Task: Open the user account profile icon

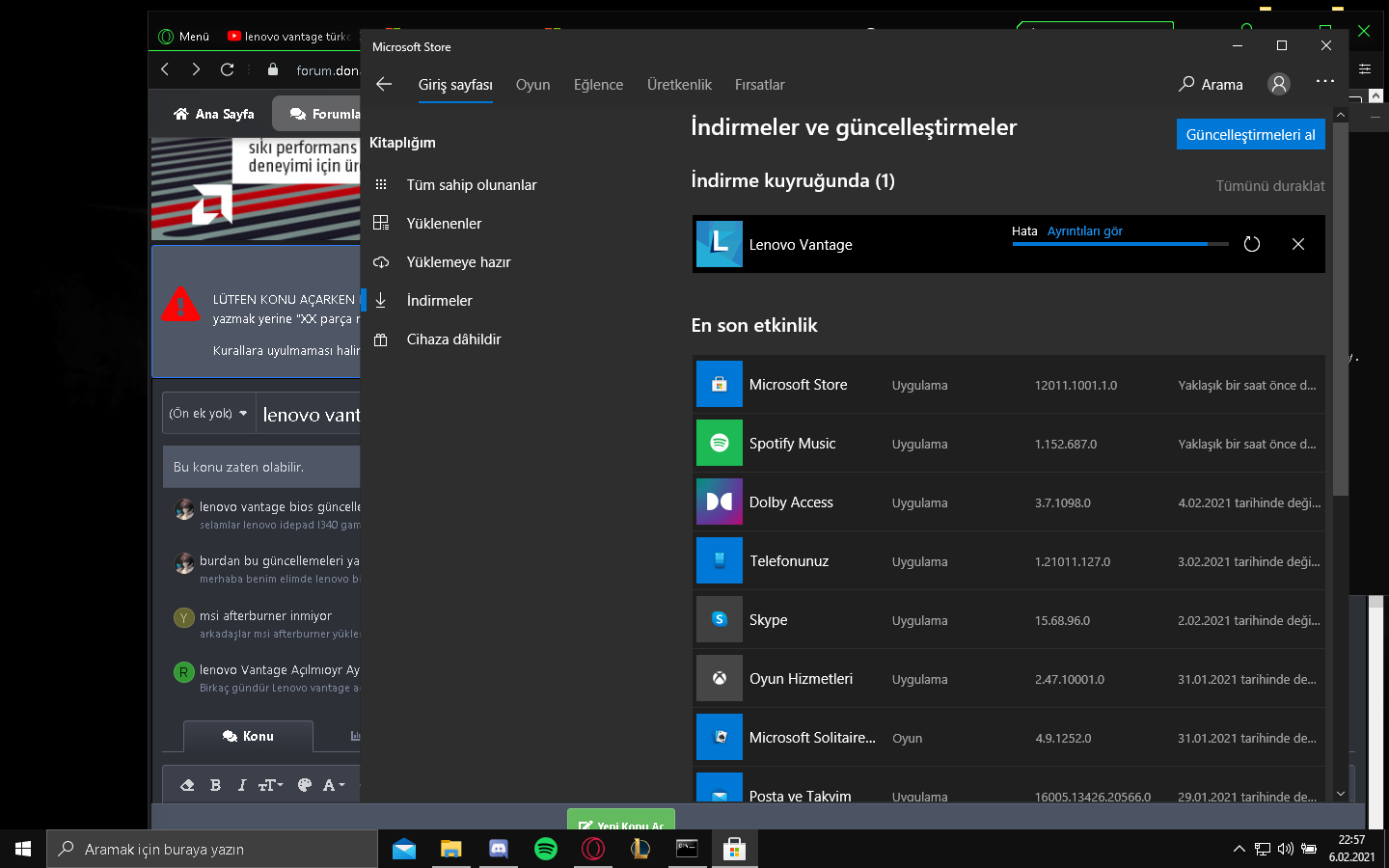Action: click(x=1279, y=84)
